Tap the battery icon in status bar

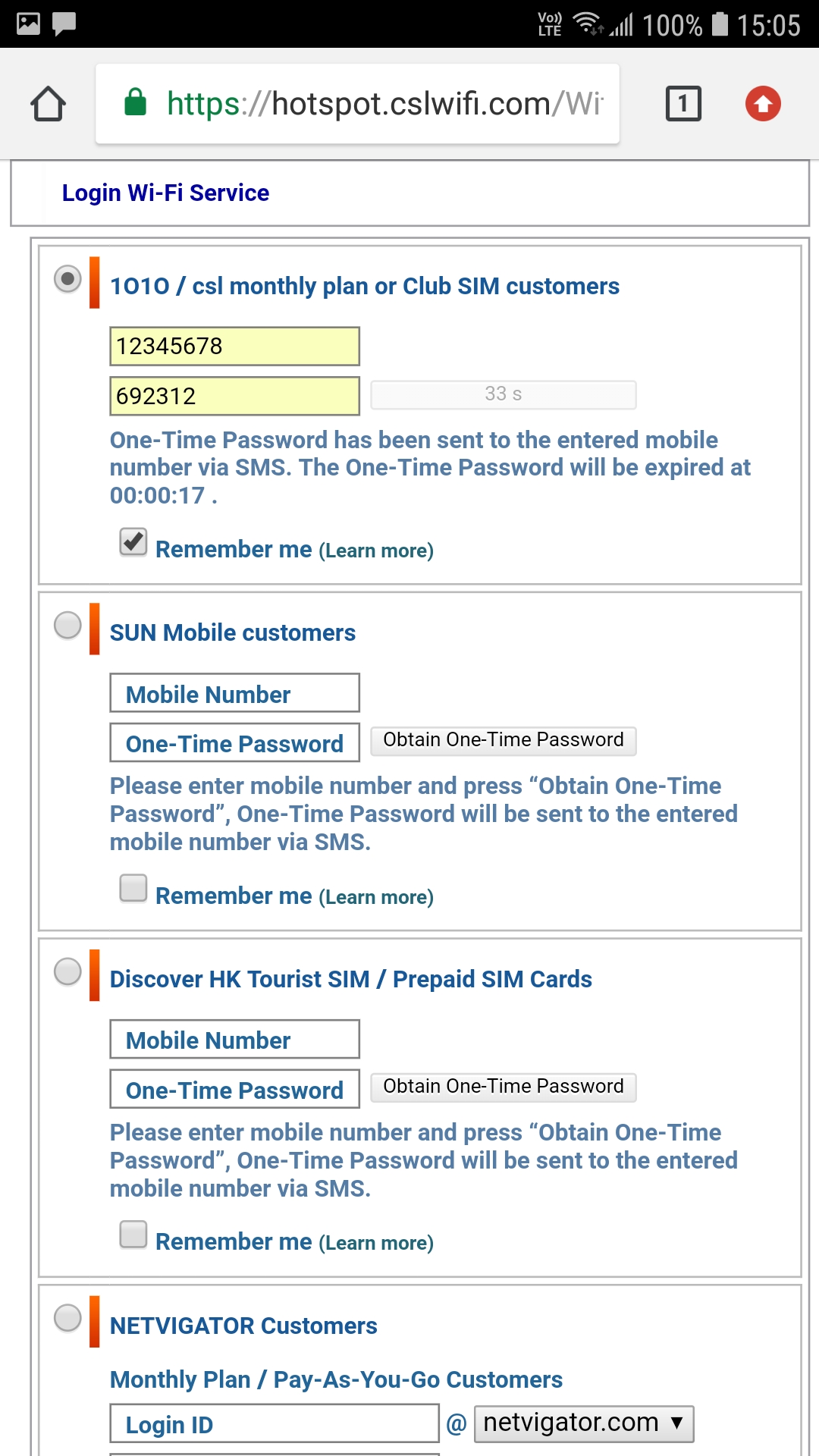click(x=720, y=24)
